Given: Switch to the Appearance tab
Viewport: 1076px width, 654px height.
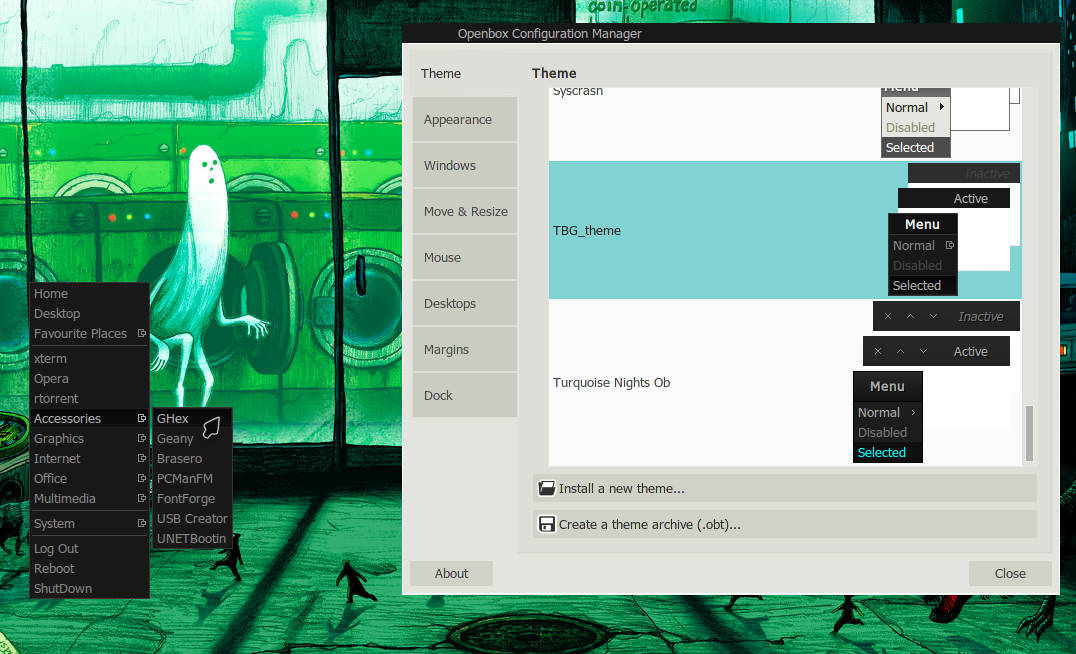Looking at the screenshot, I should pos(465,119).
